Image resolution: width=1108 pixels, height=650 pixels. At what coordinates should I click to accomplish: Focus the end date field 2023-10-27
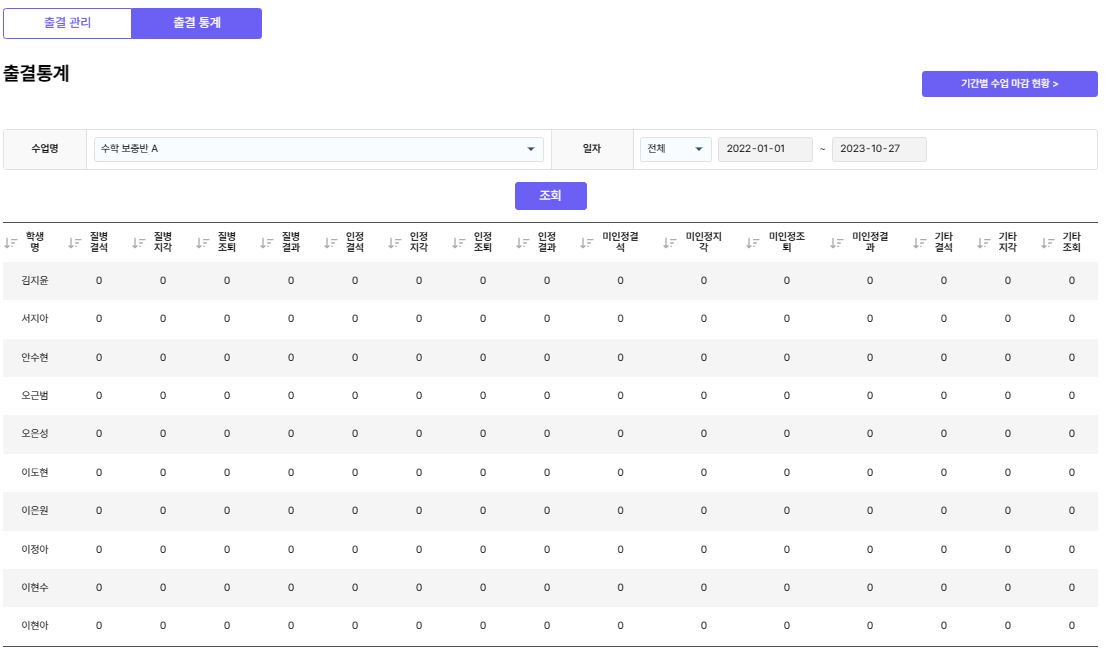[879, 149]
